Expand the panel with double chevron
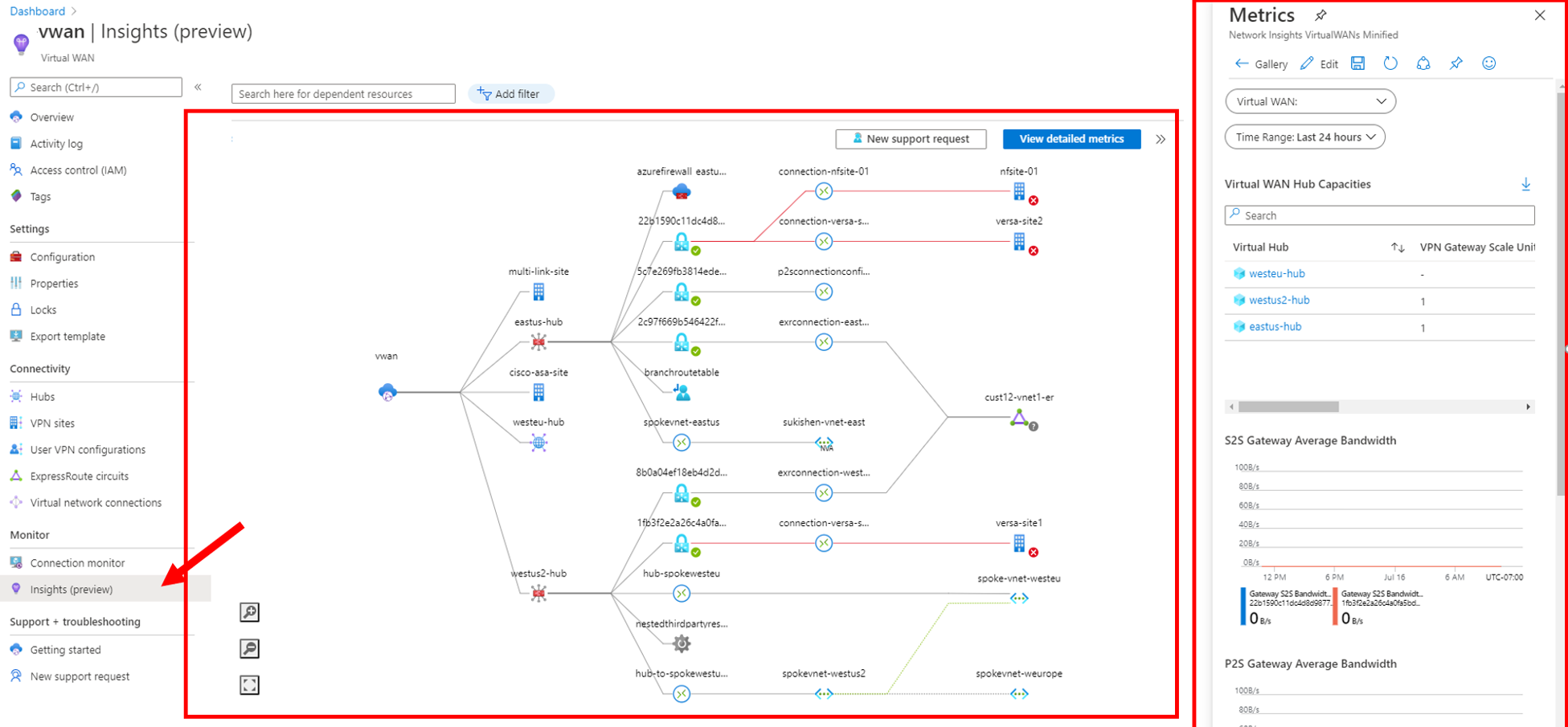Screen dimensions: 1568x727 [1161, 139]
